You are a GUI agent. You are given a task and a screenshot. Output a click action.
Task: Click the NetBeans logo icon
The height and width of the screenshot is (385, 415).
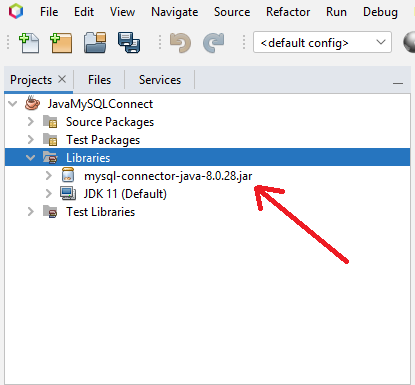(16, 11)
